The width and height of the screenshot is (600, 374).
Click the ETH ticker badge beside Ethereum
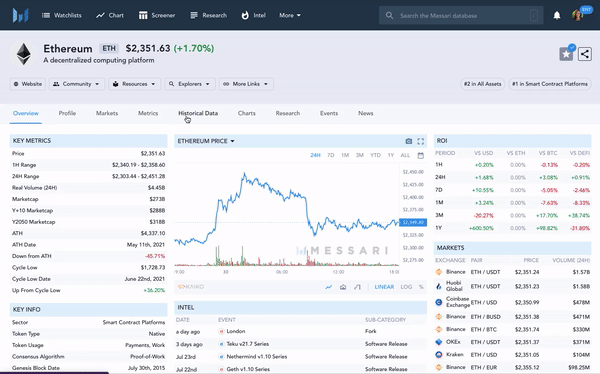point(109,48)
